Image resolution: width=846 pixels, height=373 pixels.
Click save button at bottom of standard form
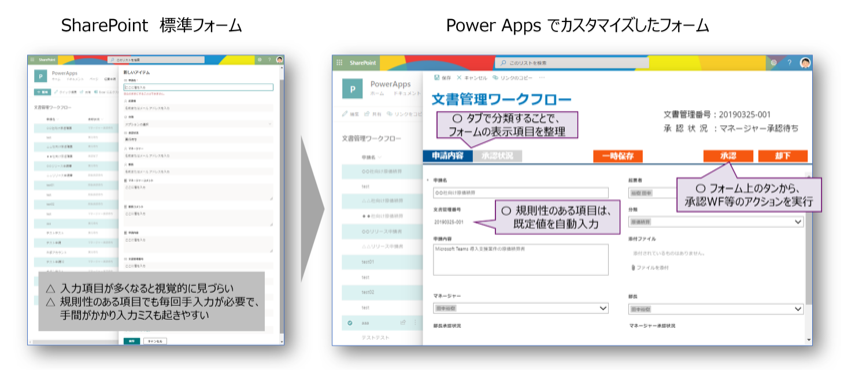coord(132,341)
